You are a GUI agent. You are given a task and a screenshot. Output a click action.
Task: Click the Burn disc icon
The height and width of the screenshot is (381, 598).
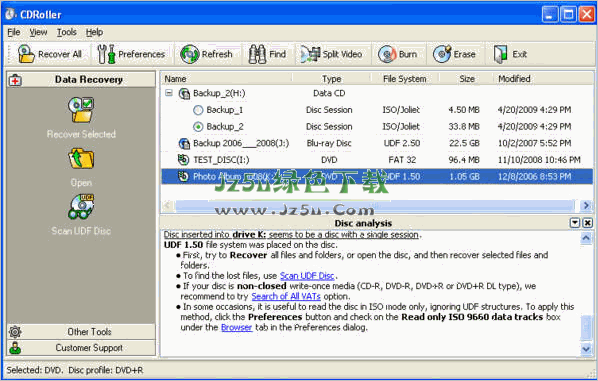click(x=387, y=54)
